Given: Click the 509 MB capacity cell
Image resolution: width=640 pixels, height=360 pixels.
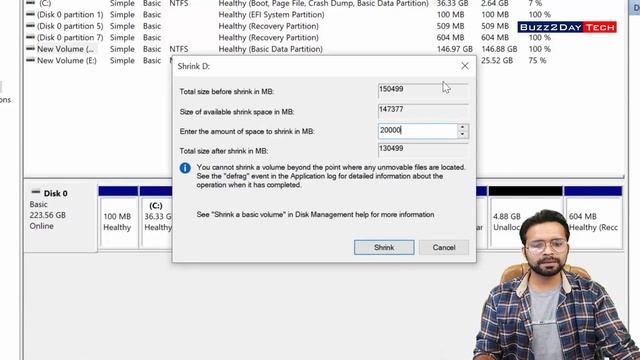Looking at the screenshot, I should tap(450, 26).
